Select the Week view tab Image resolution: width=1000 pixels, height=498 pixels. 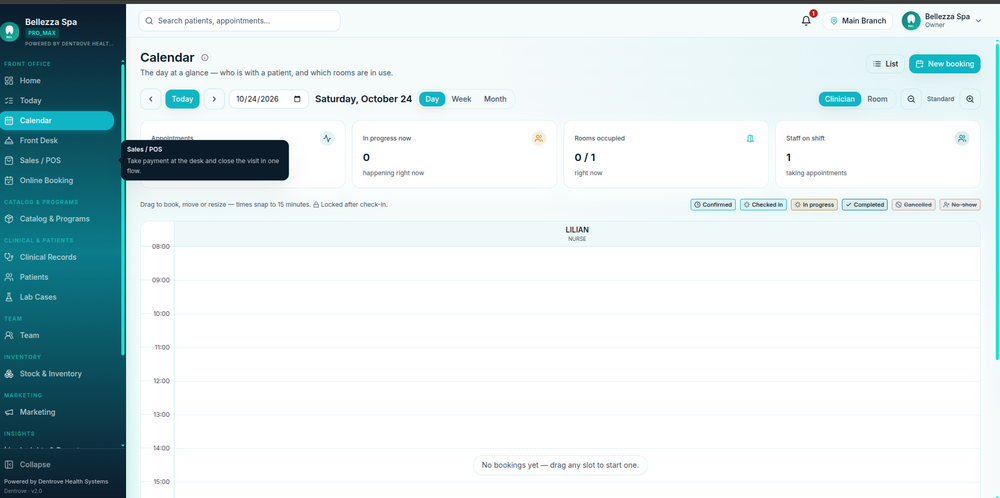tap(462, 99)
